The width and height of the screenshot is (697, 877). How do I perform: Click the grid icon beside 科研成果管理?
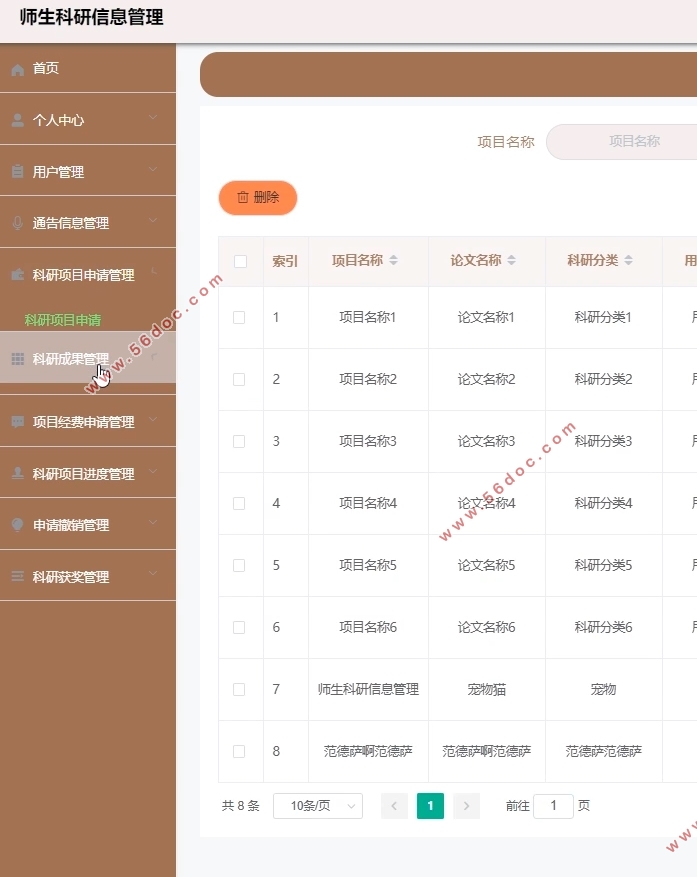18,359
